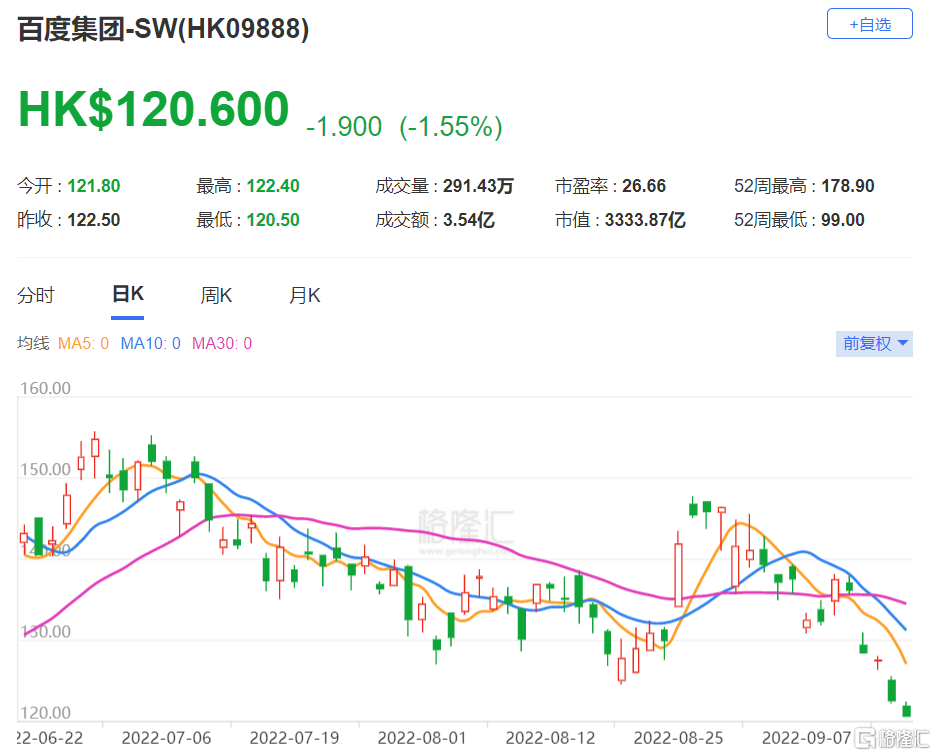Toggle the MA5 moving average line
Image resolution: width=936 pixels, height=756 pixels.
click(x=83, y=343)
